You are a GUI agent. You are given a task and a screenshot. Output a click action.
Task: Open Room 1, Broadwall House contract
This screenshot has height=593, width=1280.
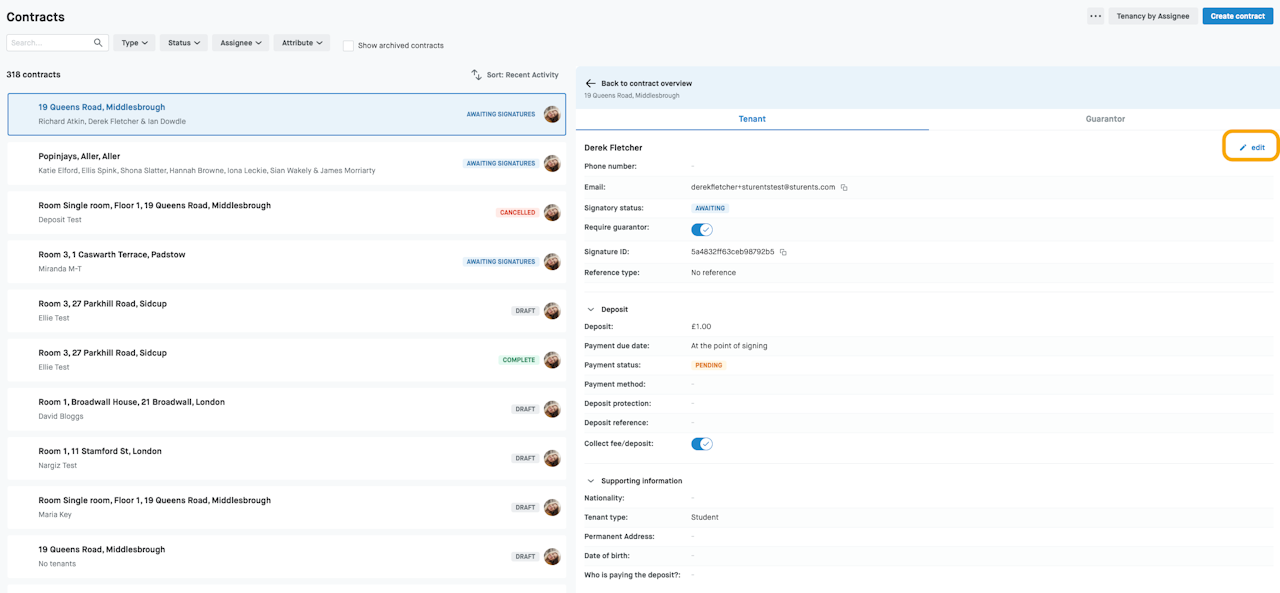pos(286,409)
